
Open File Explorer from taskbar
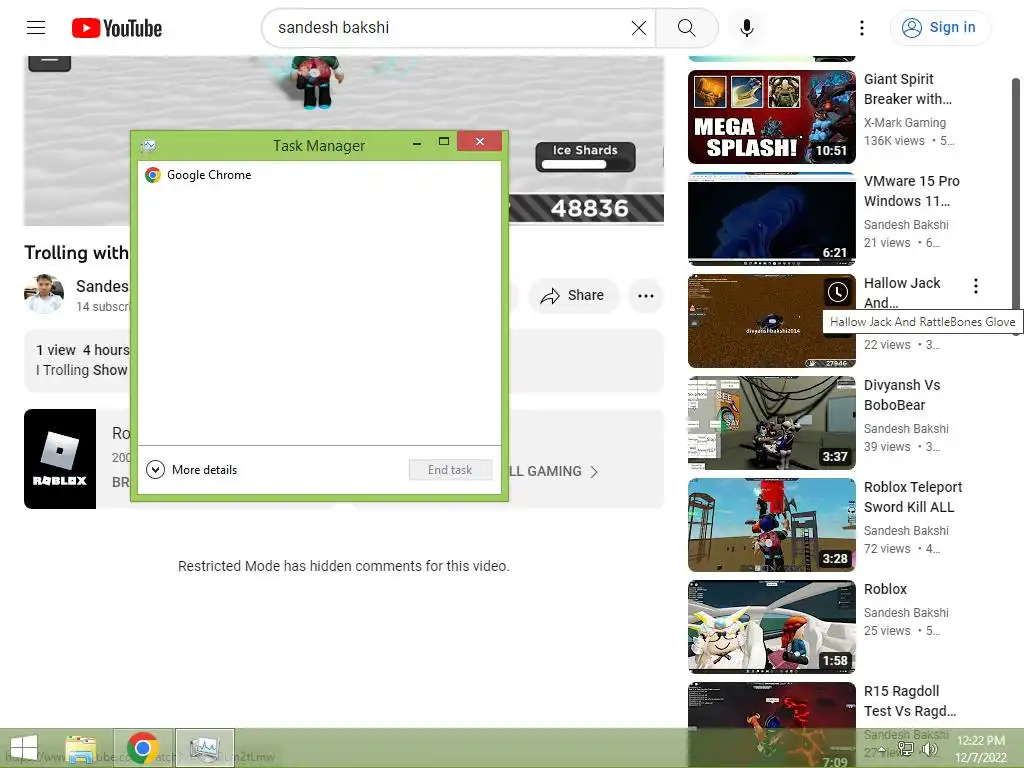[x=81, y=749]
